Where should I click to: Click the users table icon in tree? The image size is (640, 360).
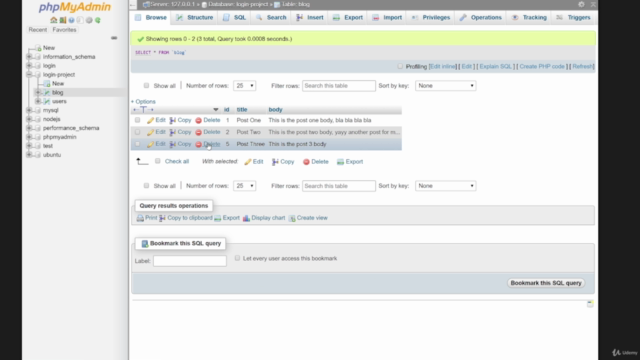47,101
